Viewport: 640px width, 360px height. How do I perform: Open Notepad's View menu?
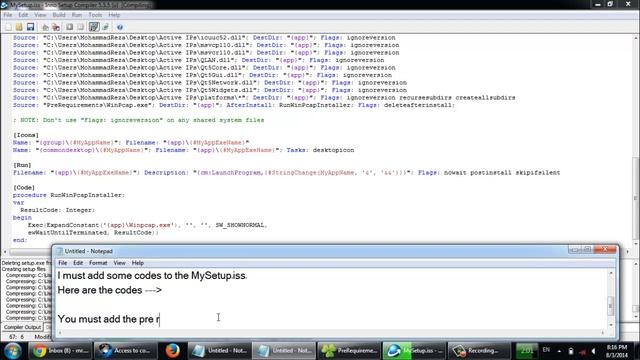(x=119, y=263)
